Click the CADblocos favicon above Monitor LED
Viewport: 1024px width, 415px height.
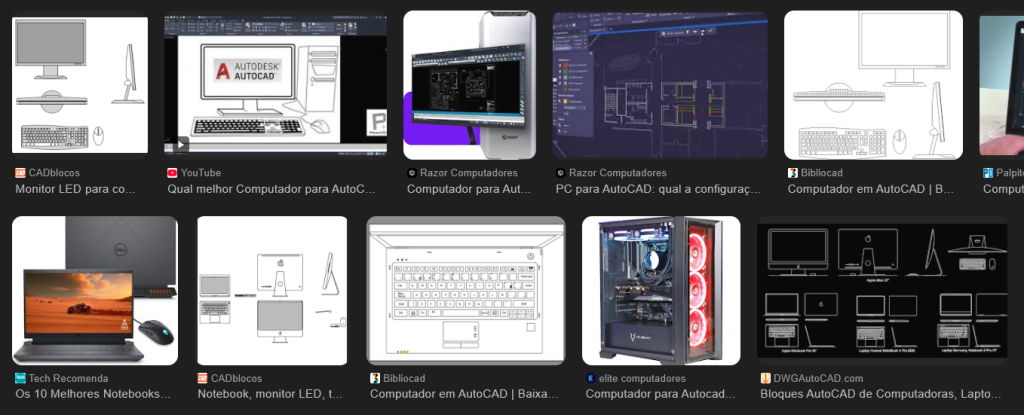tap(20, 173)
